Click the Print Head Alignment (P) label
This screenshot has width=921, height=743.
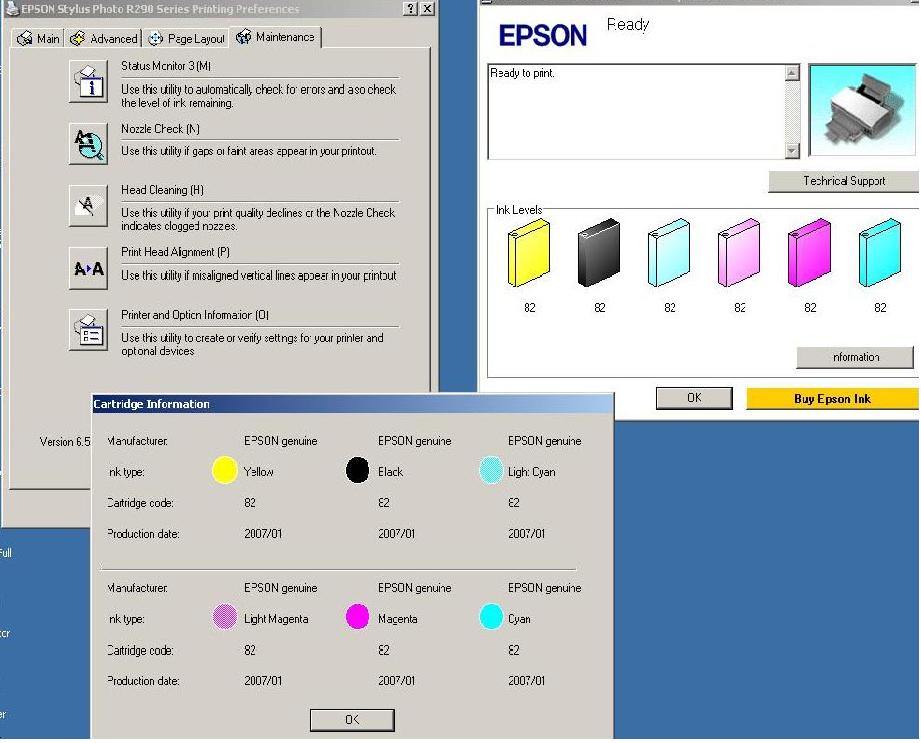175,252
